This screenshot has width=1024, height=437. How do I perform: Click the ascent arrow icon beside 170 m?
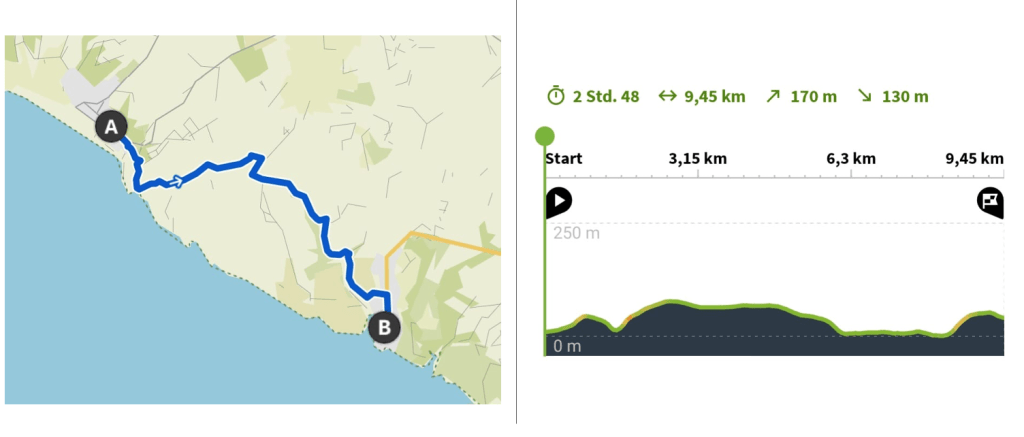click(x=773, y=96)
